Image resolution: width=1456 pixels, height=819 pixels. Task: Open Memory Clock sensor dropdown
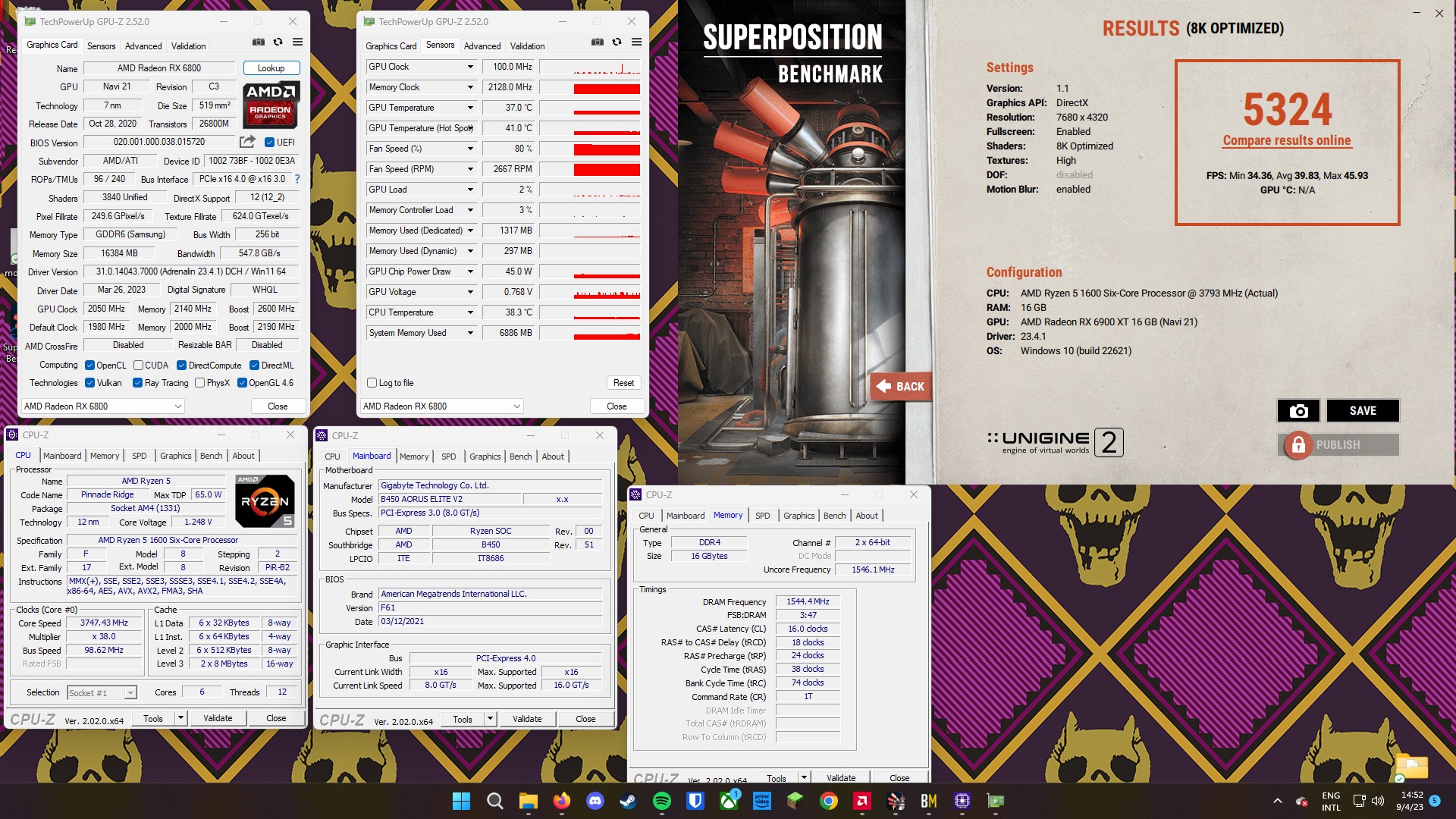[x=470, y=87]
